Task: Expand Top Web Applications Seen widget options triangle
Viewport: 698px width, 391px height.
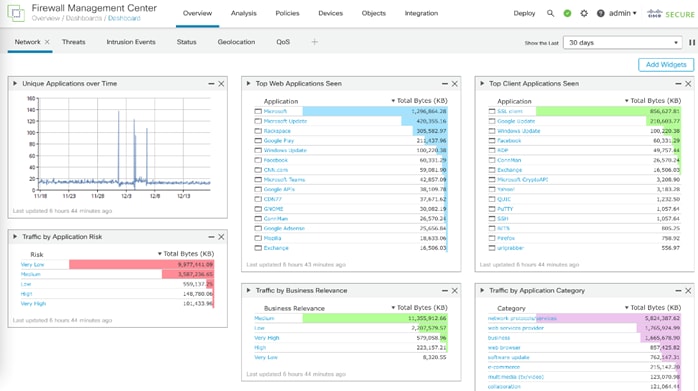Action: [248, 83]
